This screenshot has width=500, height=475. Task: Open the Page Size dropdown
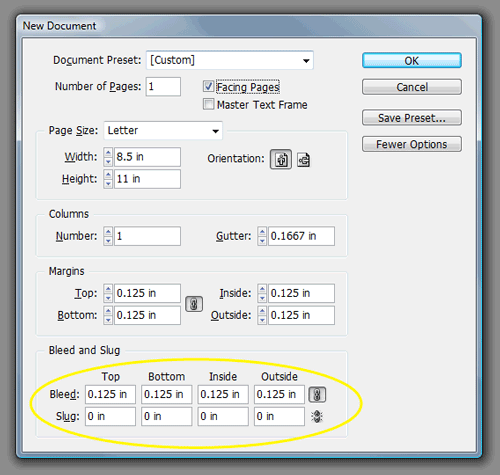click(x=163, y=130)
